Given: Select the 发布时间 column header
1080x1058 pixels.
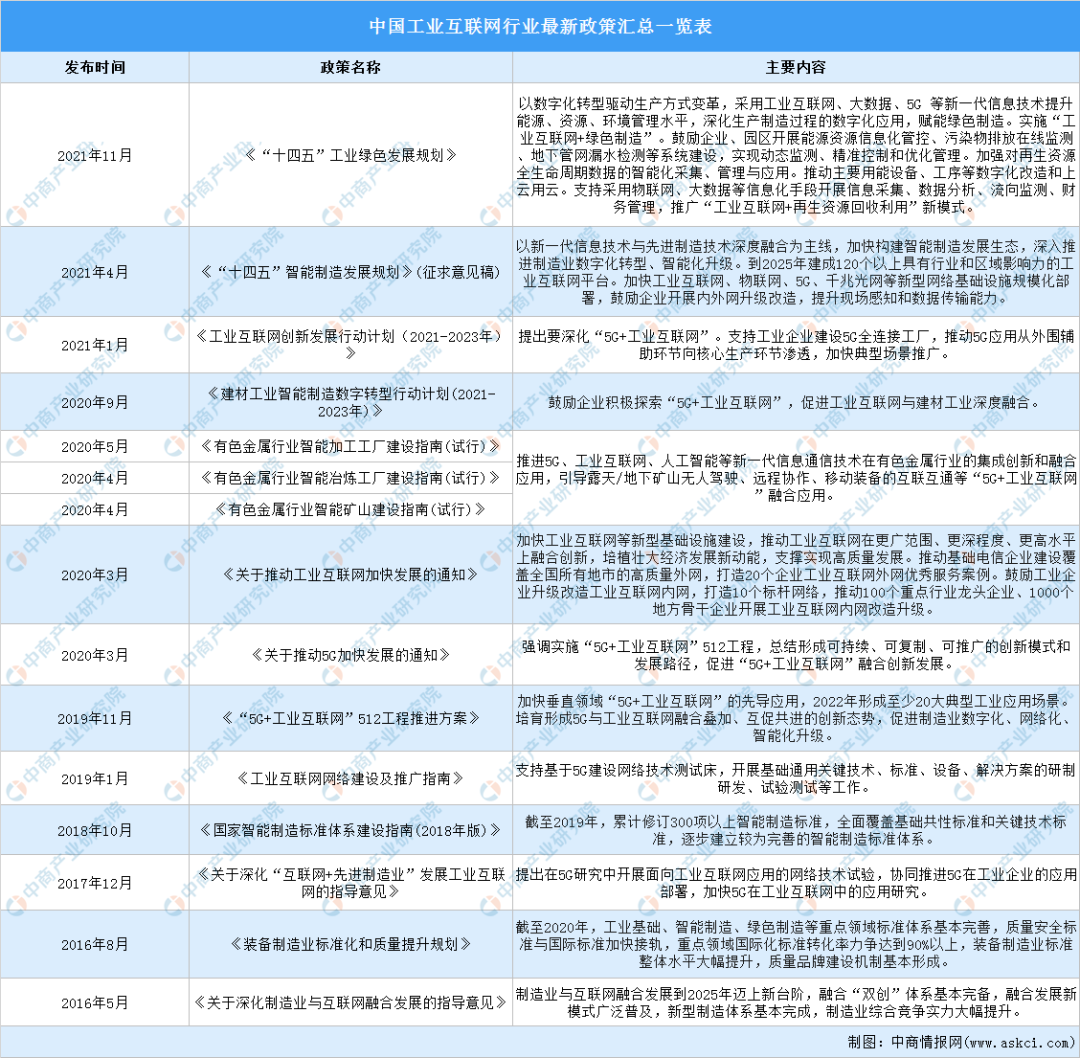Looking at the screenshot, I should (x=94, y=68).
